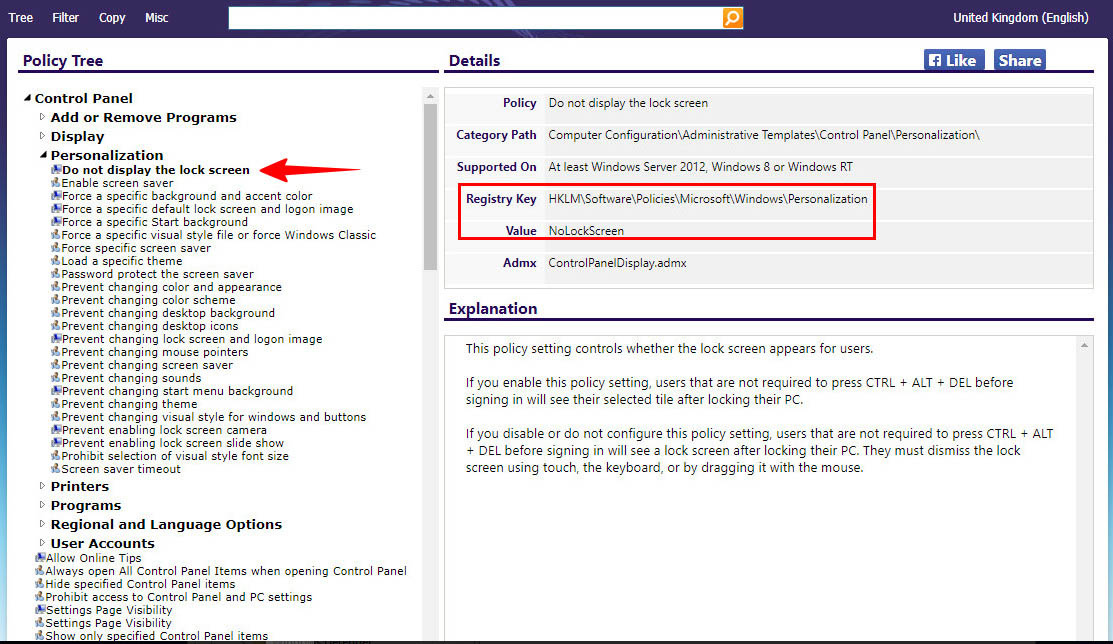
Task: Select Prevent changing desktop icons
Action: pos(150,326)
